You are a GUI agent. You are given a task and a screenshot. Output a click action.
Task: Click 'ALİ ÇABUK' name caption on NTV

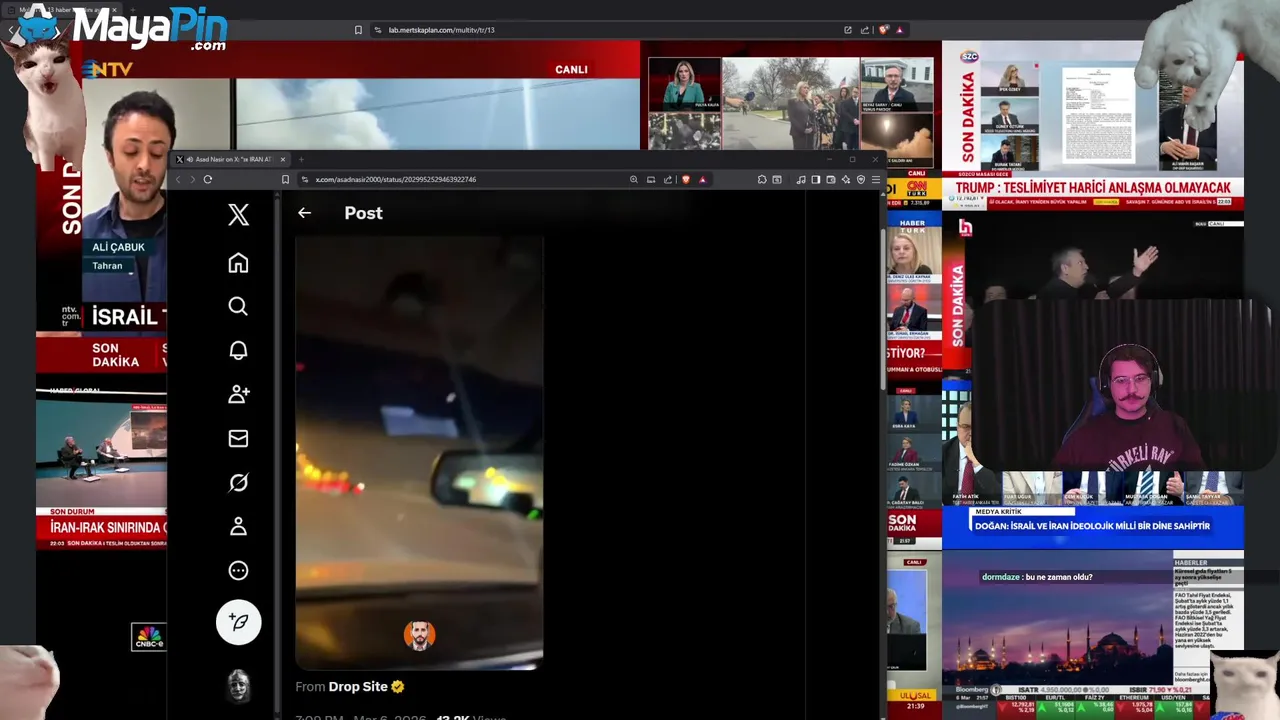(118, 247)
